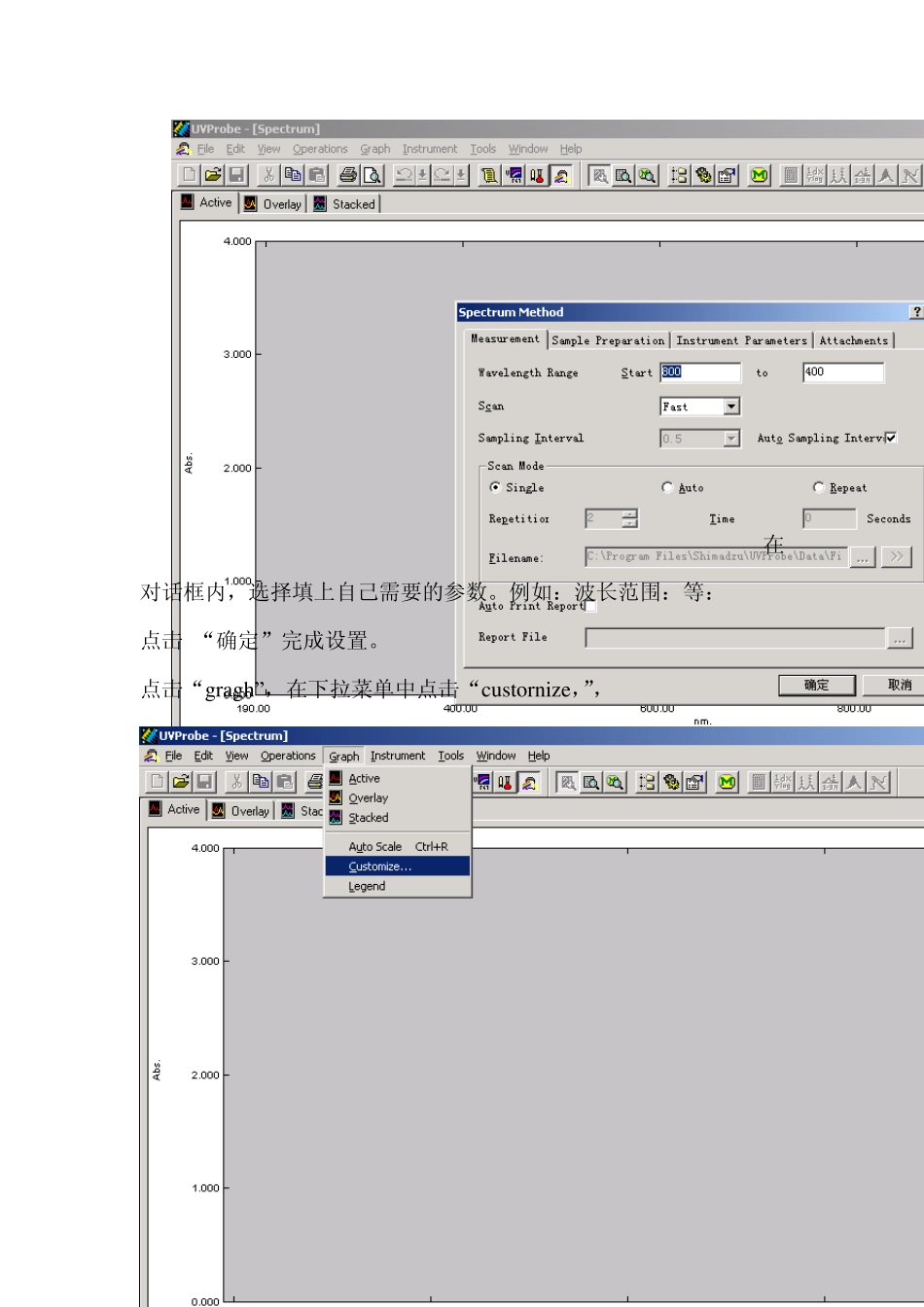924x1307 pixels.
Task: Click Save disk icon in the window with Spectrum Method dialog
Action: 236,175
